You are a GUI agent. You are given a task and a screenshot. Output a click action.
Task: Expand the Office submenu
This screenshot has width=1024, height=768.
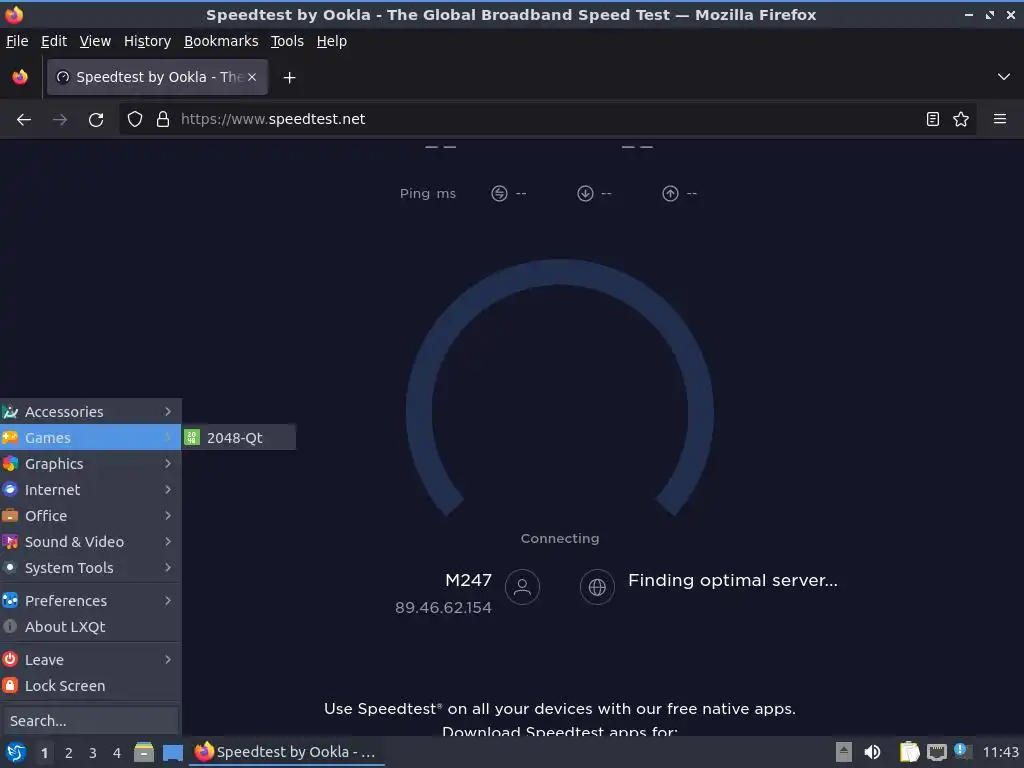tap(91, 516)
